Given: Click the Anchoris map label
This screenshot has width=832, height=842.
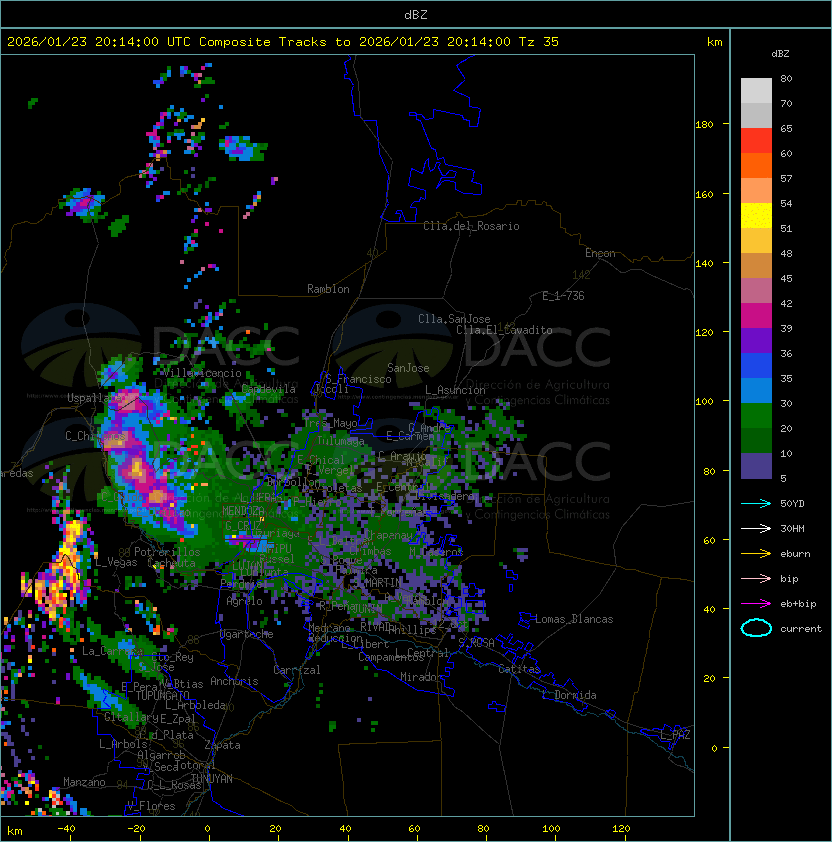Looking at the screenshot, I should coord(234,681).
